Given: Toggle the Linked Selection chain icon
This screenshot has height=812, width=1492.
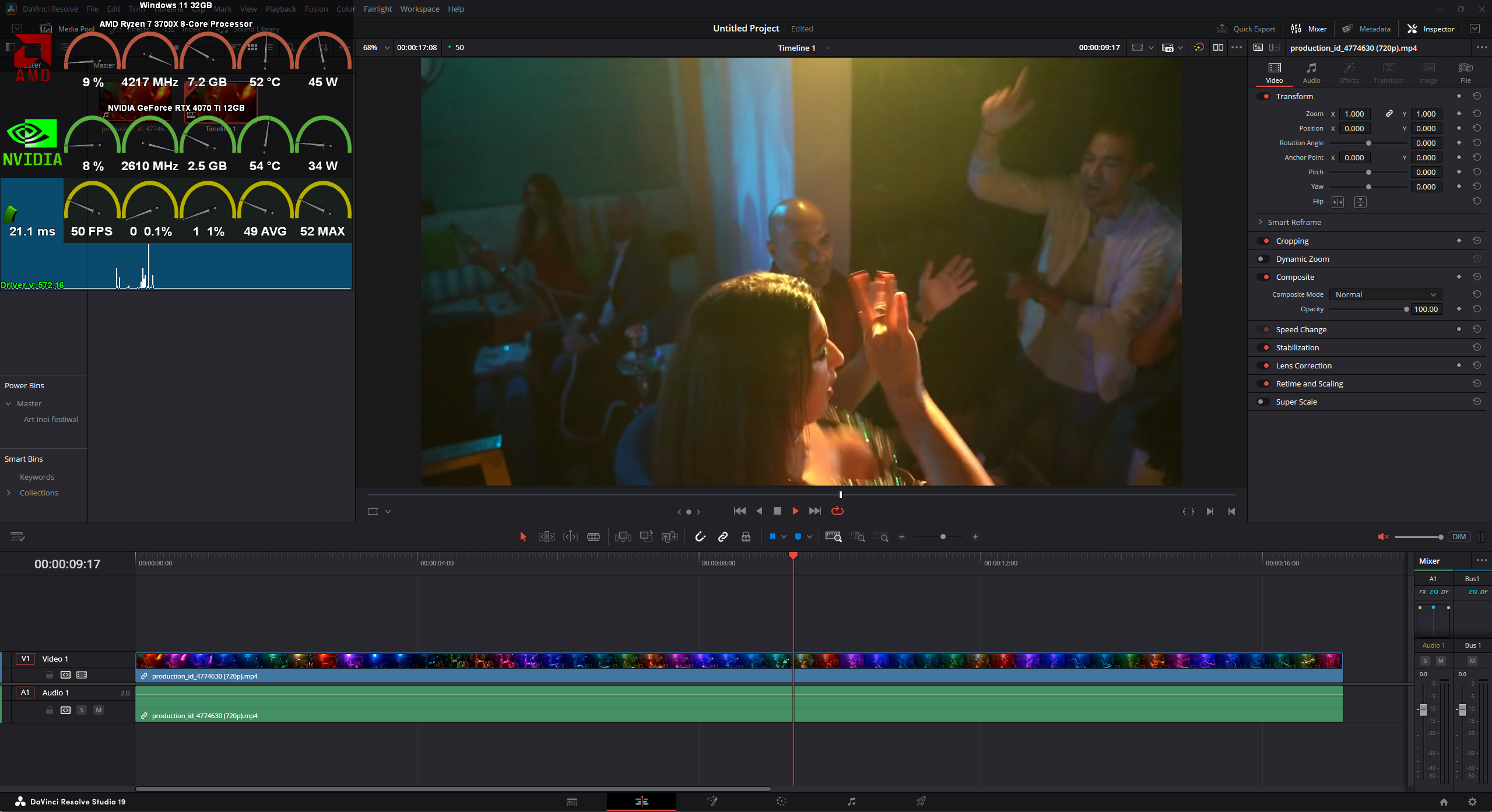Looking at the screenshot, I should [722, 537].
